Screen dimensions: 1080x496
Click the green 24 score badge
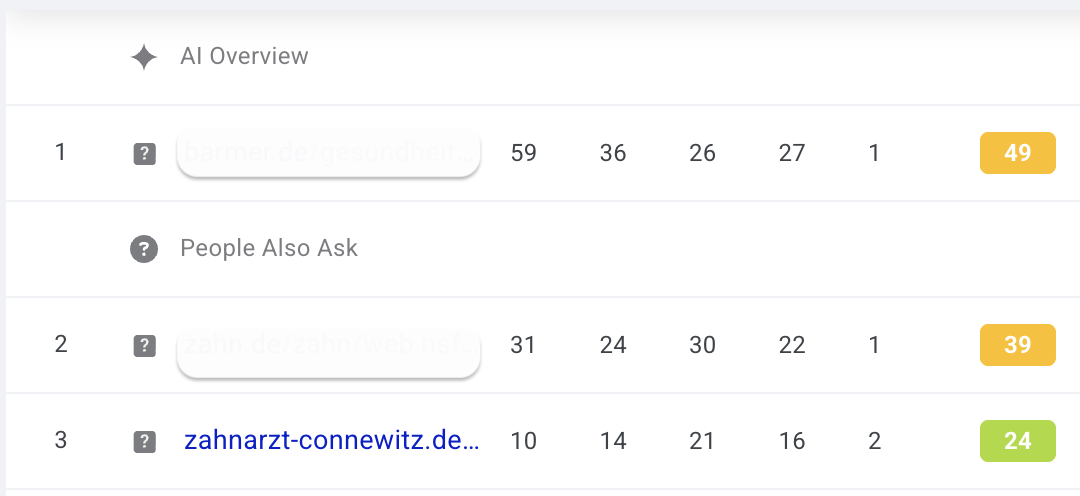click(x=1017, y=441)
